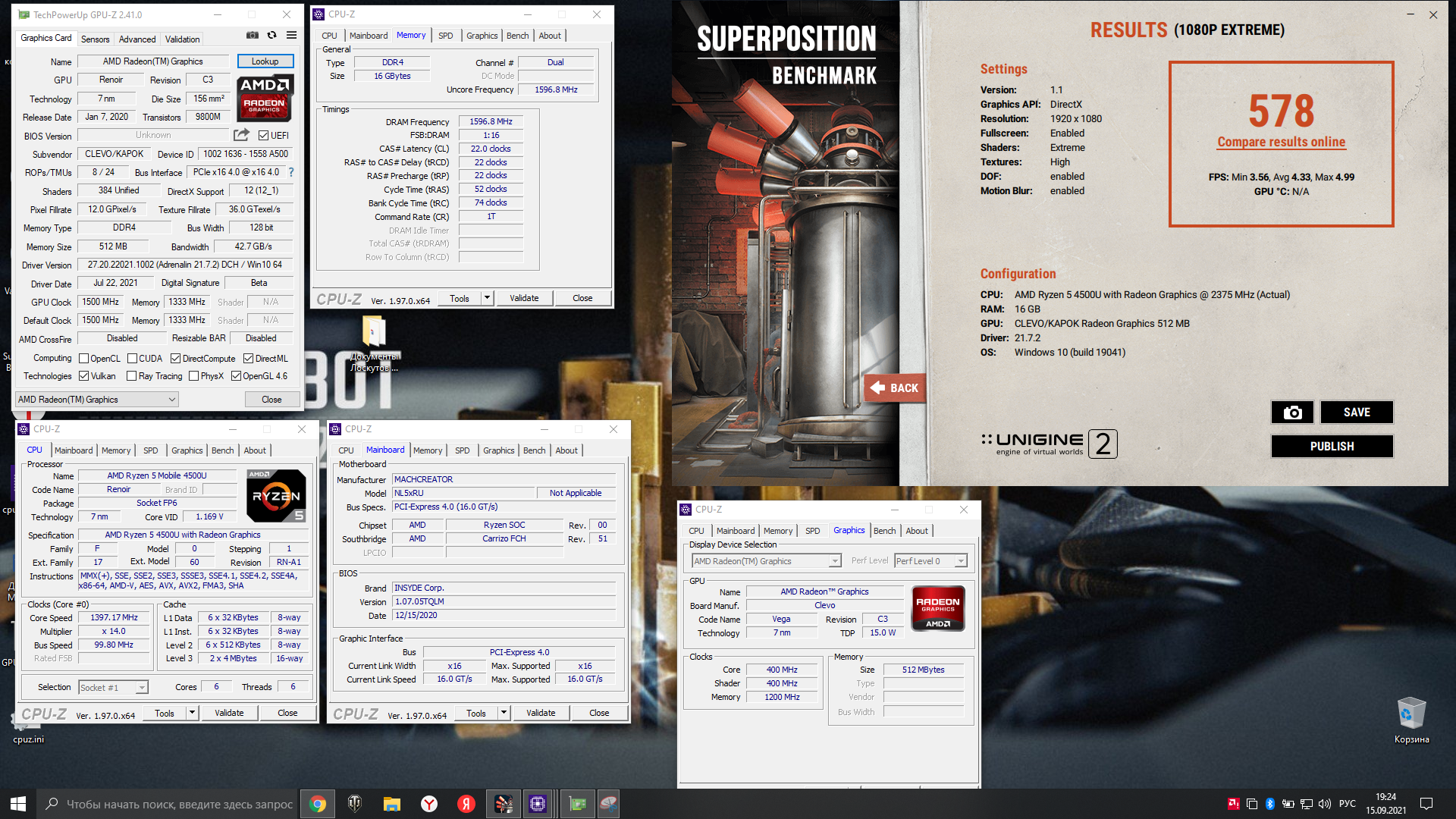The image size is (1456, 819).
Task: Click the AMD Radeon Graphics logo in GPU-Z
Action: 265,99
